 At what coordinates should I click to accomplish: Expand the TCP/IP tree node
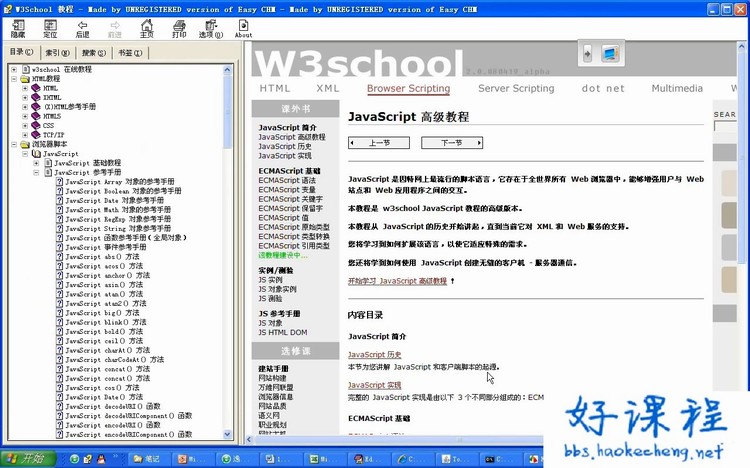pos(25,135)
